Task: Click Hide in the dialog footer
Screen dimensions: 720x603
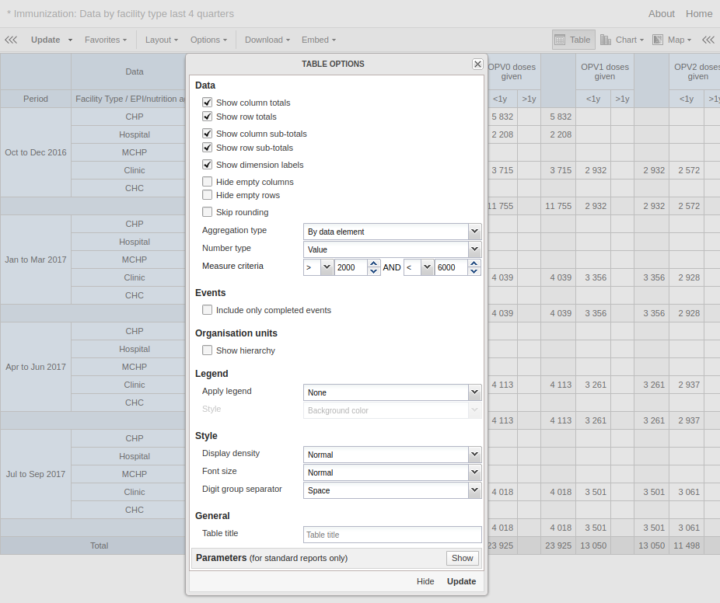Action: point(425,581)
